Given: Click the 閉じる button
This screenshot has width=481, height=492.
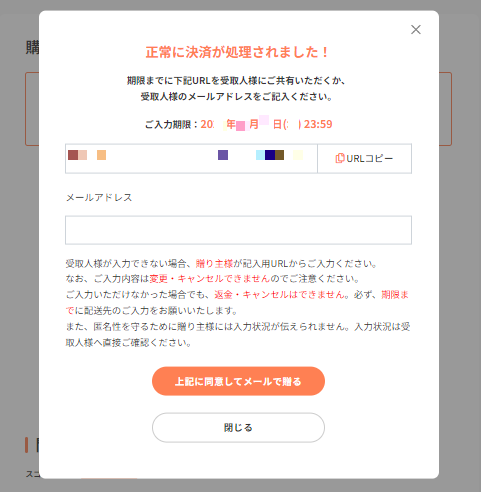Looking at the screenshot, I should pos(238,428).
